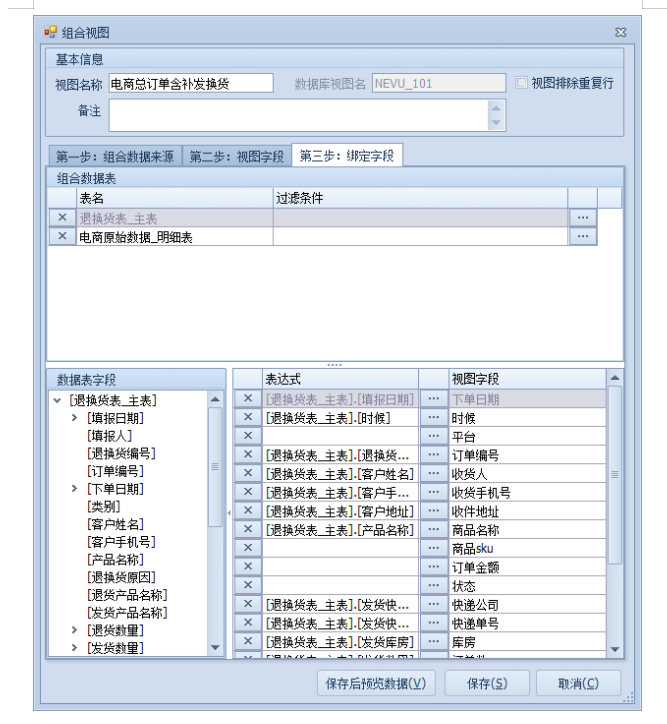Switch to 第二步:视图字段 tab
This screenshot has width=667, height=724.
click(239, 155)
